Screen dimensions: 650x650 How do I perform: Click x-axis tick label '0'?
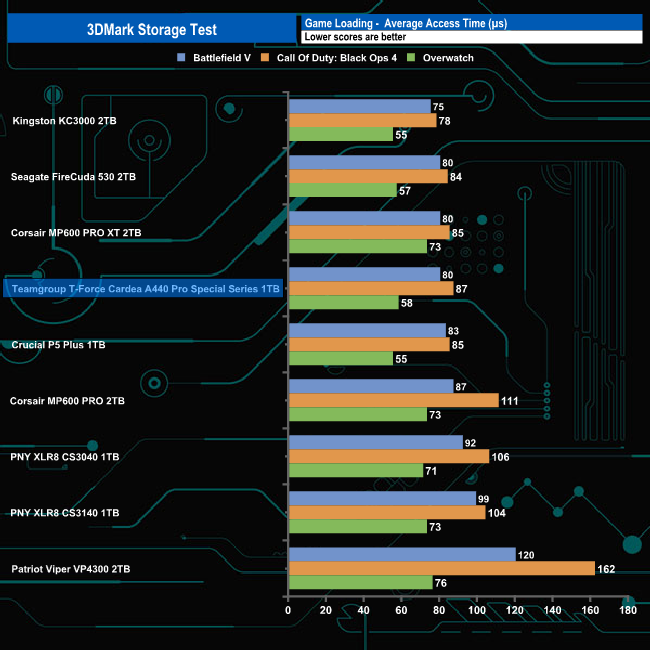(x=288, y=610)
